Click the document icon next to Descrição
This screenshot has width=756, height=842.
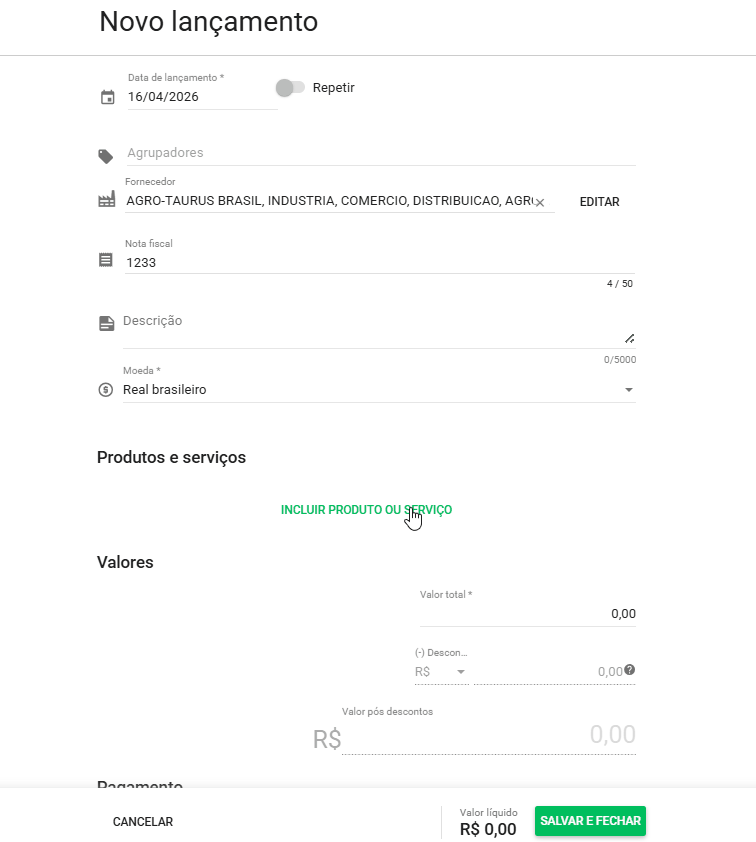106,320
